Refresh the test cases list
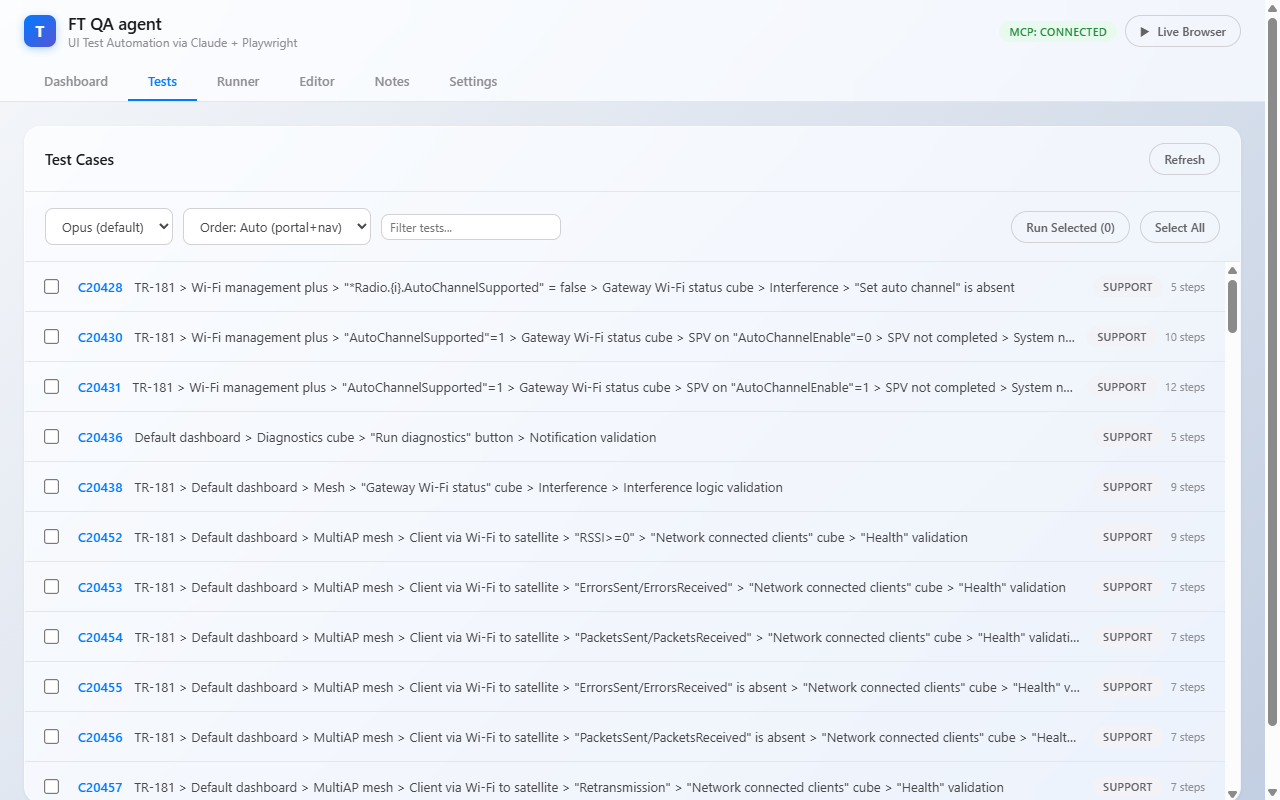Image resolution: width=1280 pixels, height=800 pixels. coord(1184,159)
